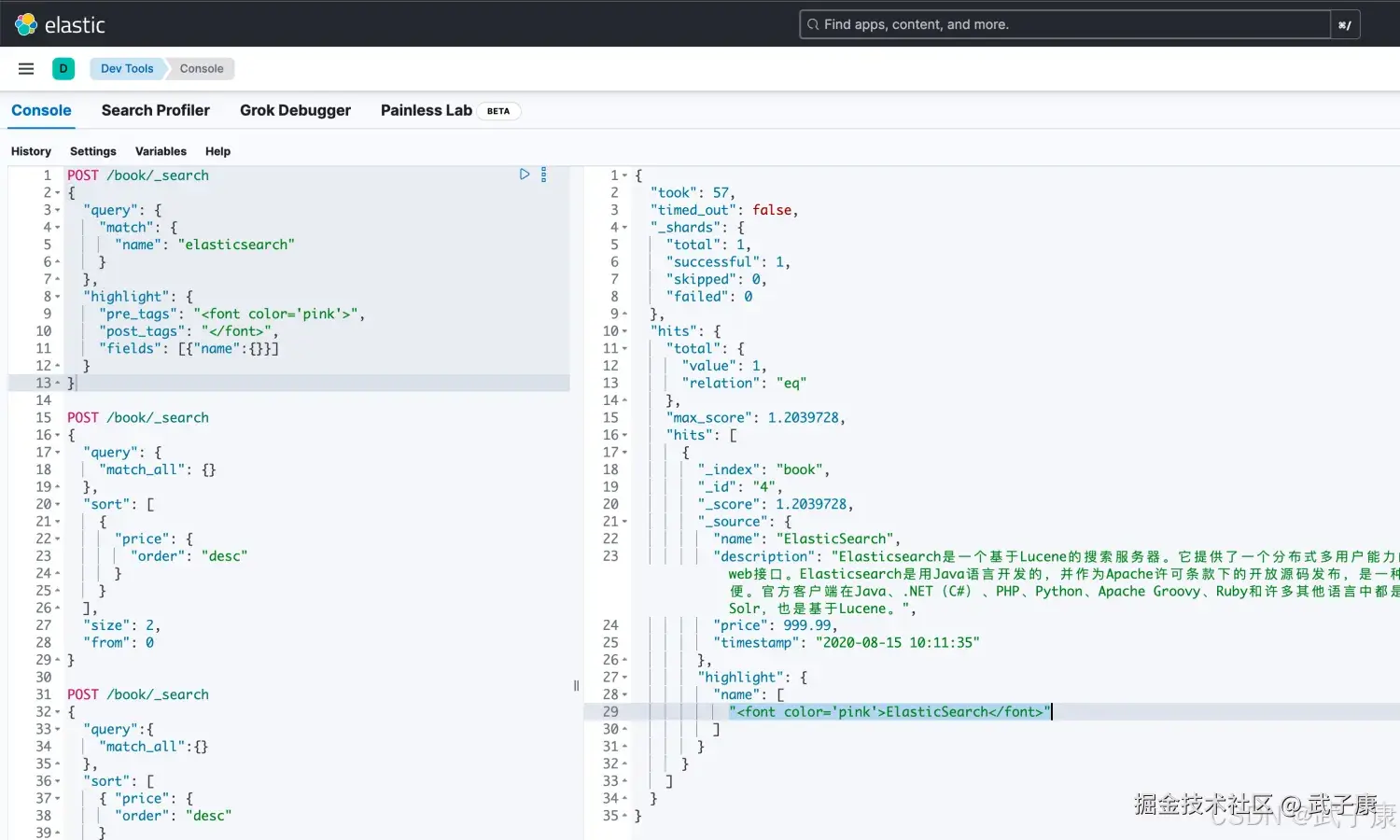Run the request with the play icon
This screenshot has width=1400, height=840.
click(525, 175)
